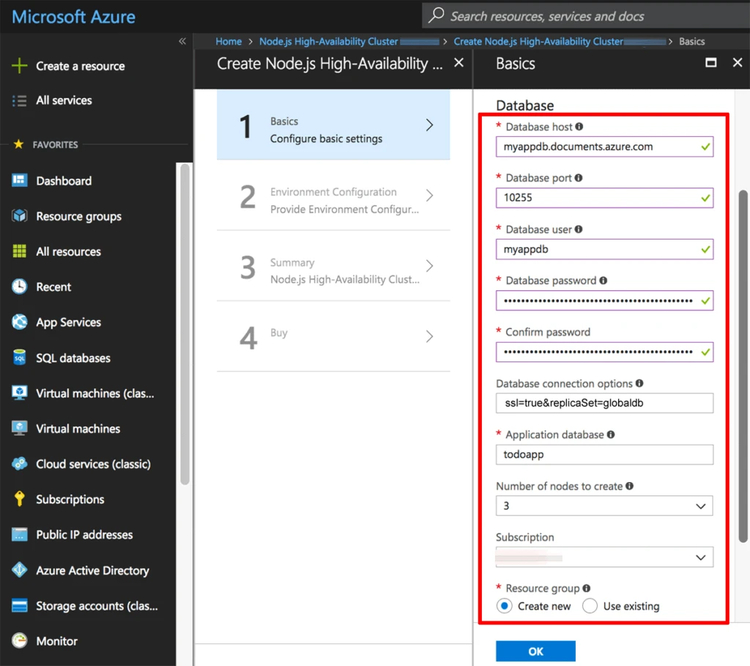
Task: Open step 2 Environment Configuration
Action: 333,196
